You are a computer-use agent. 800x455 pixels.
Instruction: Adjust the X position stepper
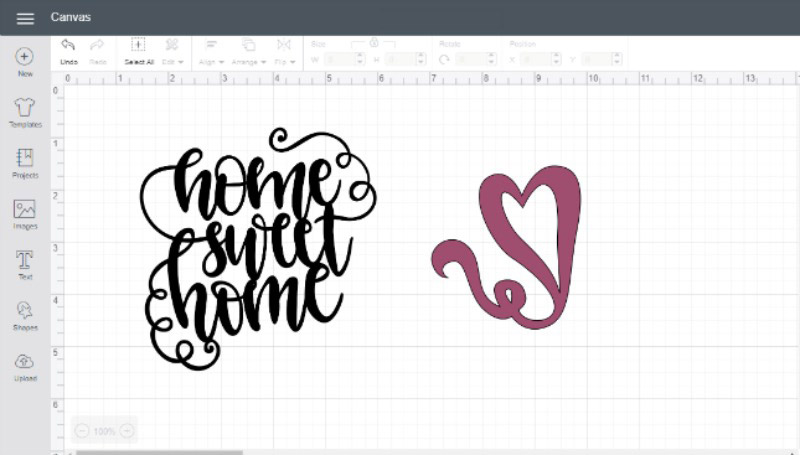pos(557,60)
